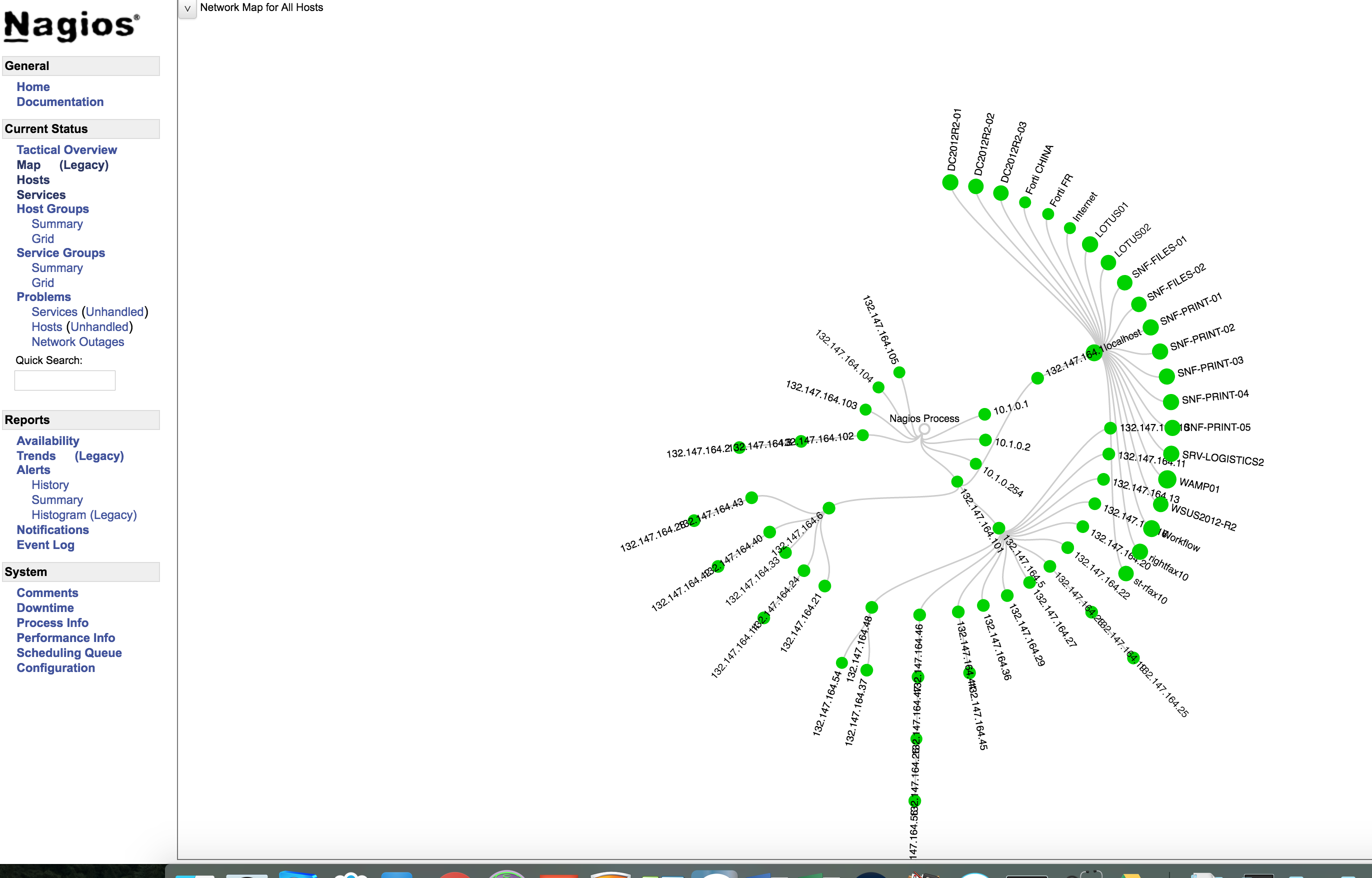This screenshot has height=878, width=1372.
Task: Open Tactical Overview page
Action: pos(66,150)
